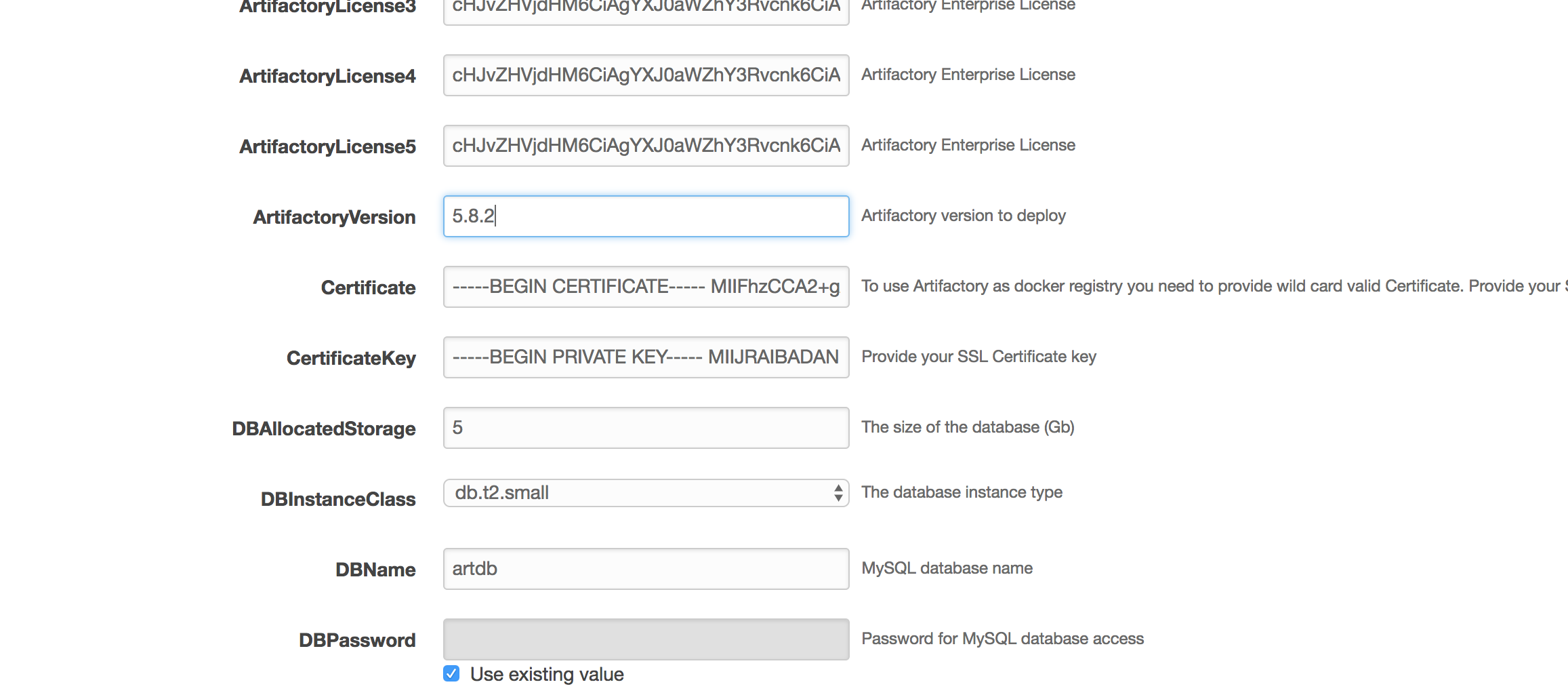Click the "MySQL database name" description text
Image resolution: width=1568 pixels, height=693 pixels.
(947, 568)
